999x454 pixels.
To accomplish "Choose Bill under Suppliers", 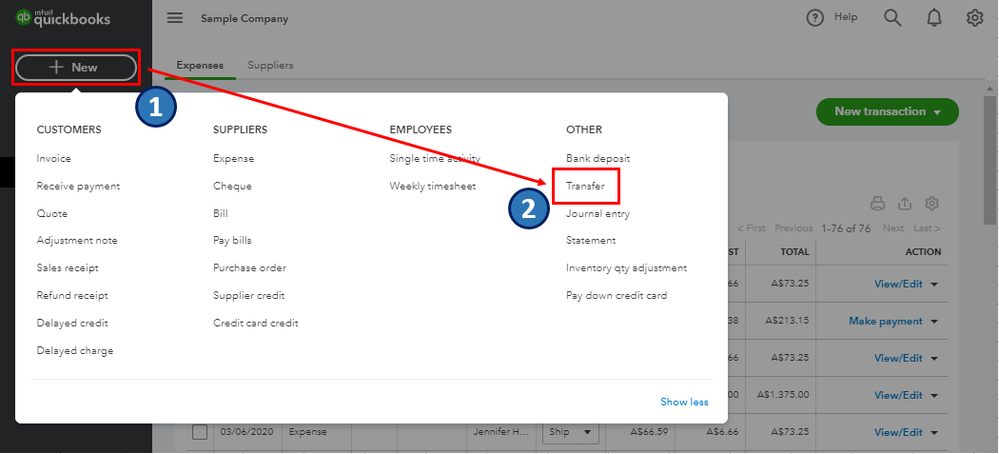I will pos(220,213).
